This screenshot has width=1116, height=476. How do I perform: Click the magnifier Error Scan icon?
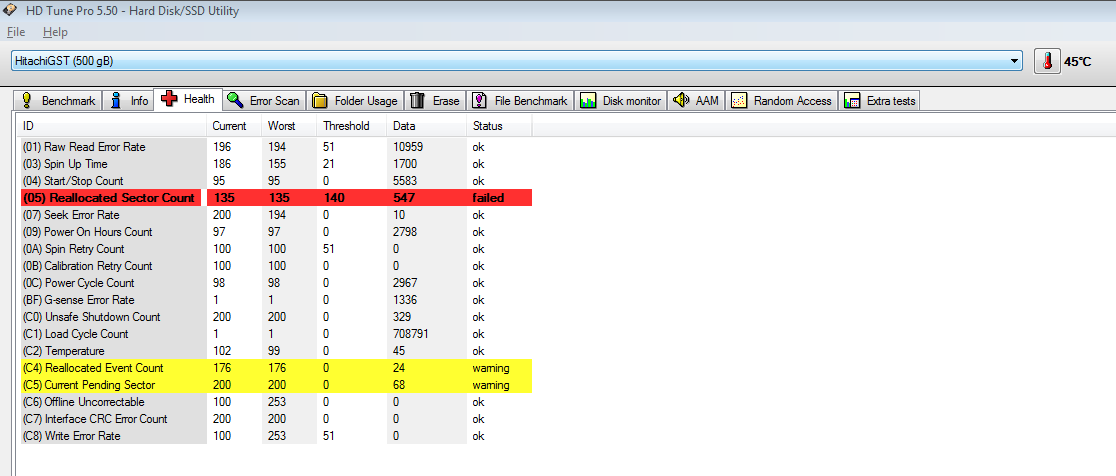pos(235,100)
